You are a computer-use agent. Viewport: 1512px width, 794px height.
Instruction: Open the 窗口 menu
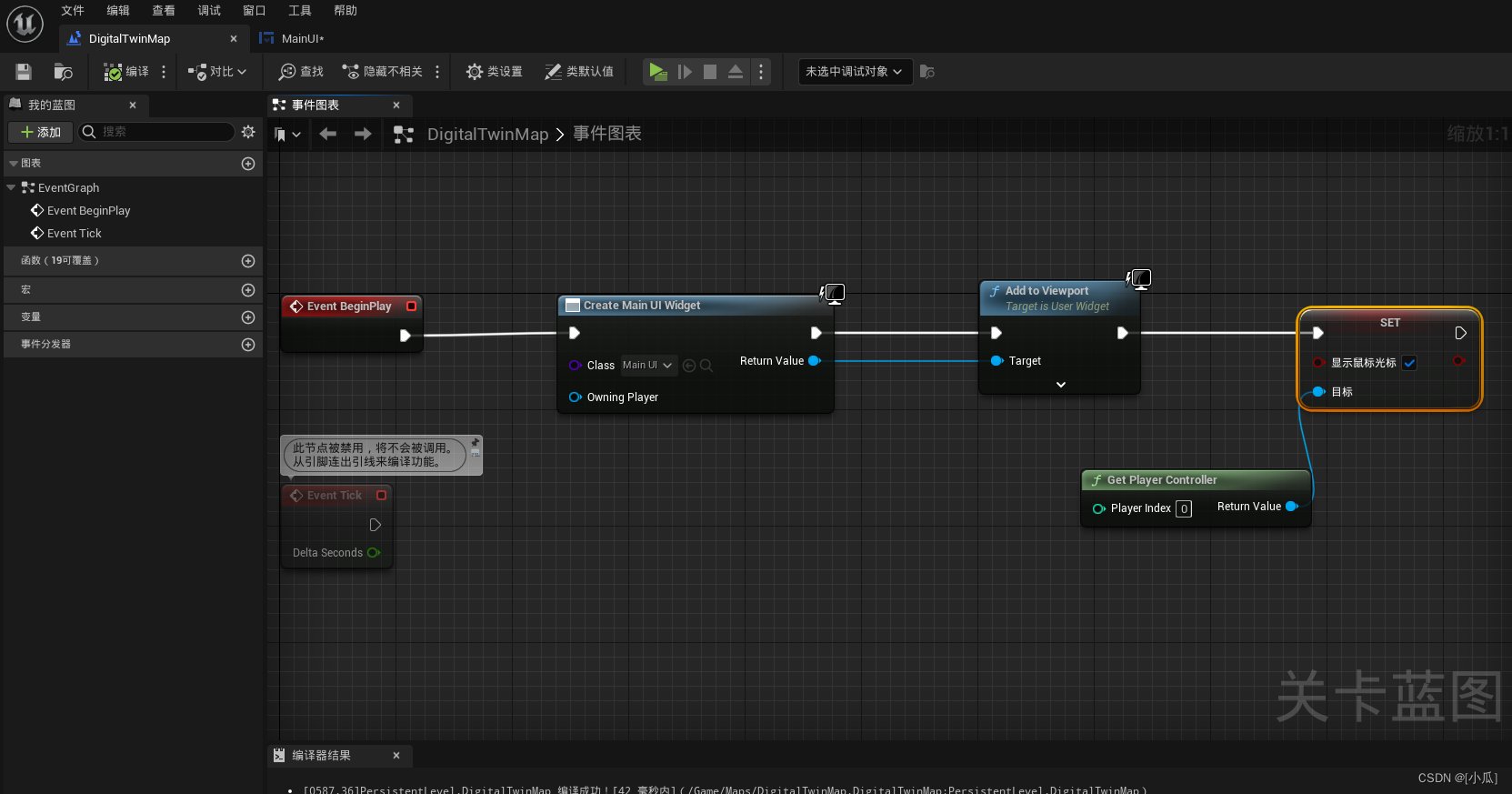tap(255, 11)
